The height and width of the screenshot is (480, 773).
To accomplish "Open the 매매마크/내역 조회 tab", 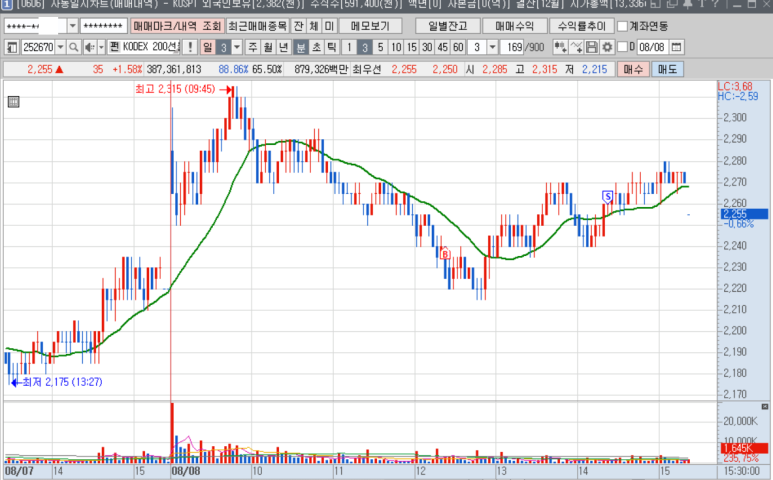I will pos(178,26).
